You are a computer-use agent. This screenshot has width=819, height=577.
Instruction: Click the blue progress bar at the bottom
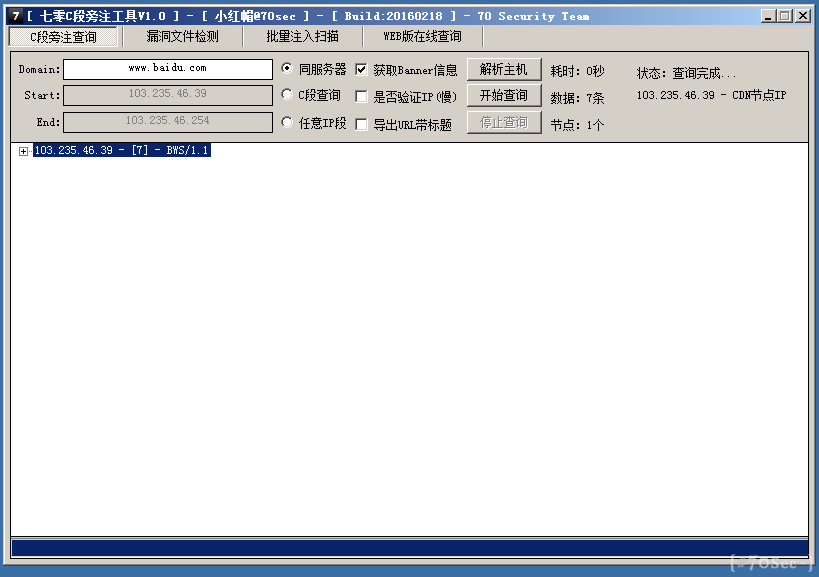tap(409, 548)
